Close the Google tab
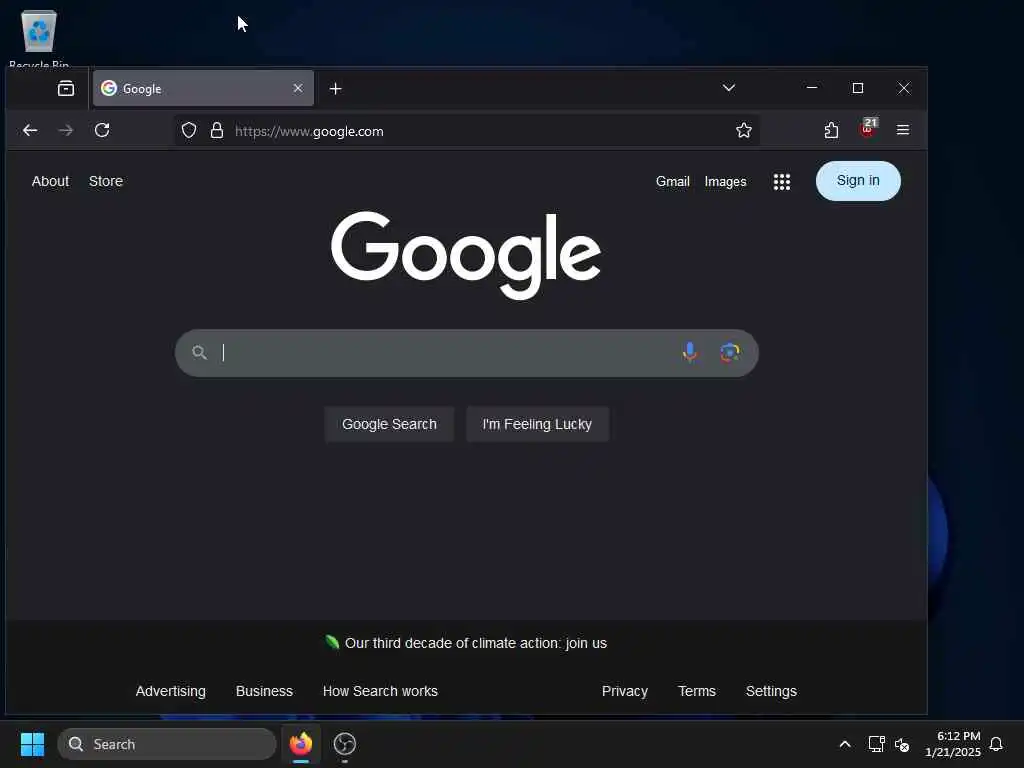 coord(298,88)
